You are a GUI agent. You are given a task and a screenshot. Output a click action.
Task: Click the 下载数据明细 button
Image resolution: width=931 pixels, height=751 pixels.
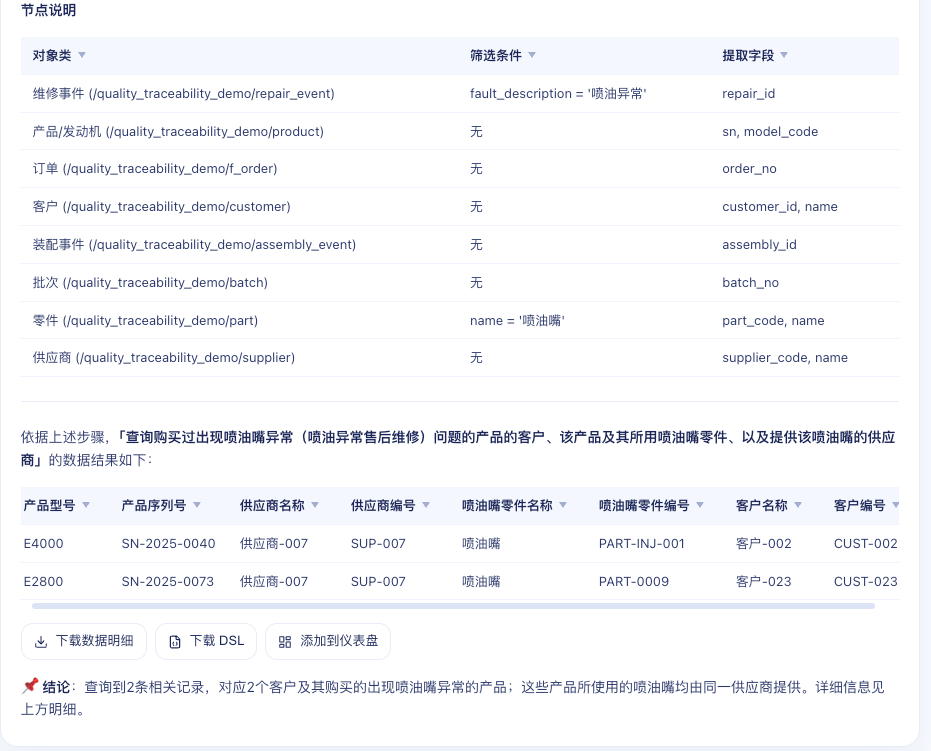tap(84, 641)
